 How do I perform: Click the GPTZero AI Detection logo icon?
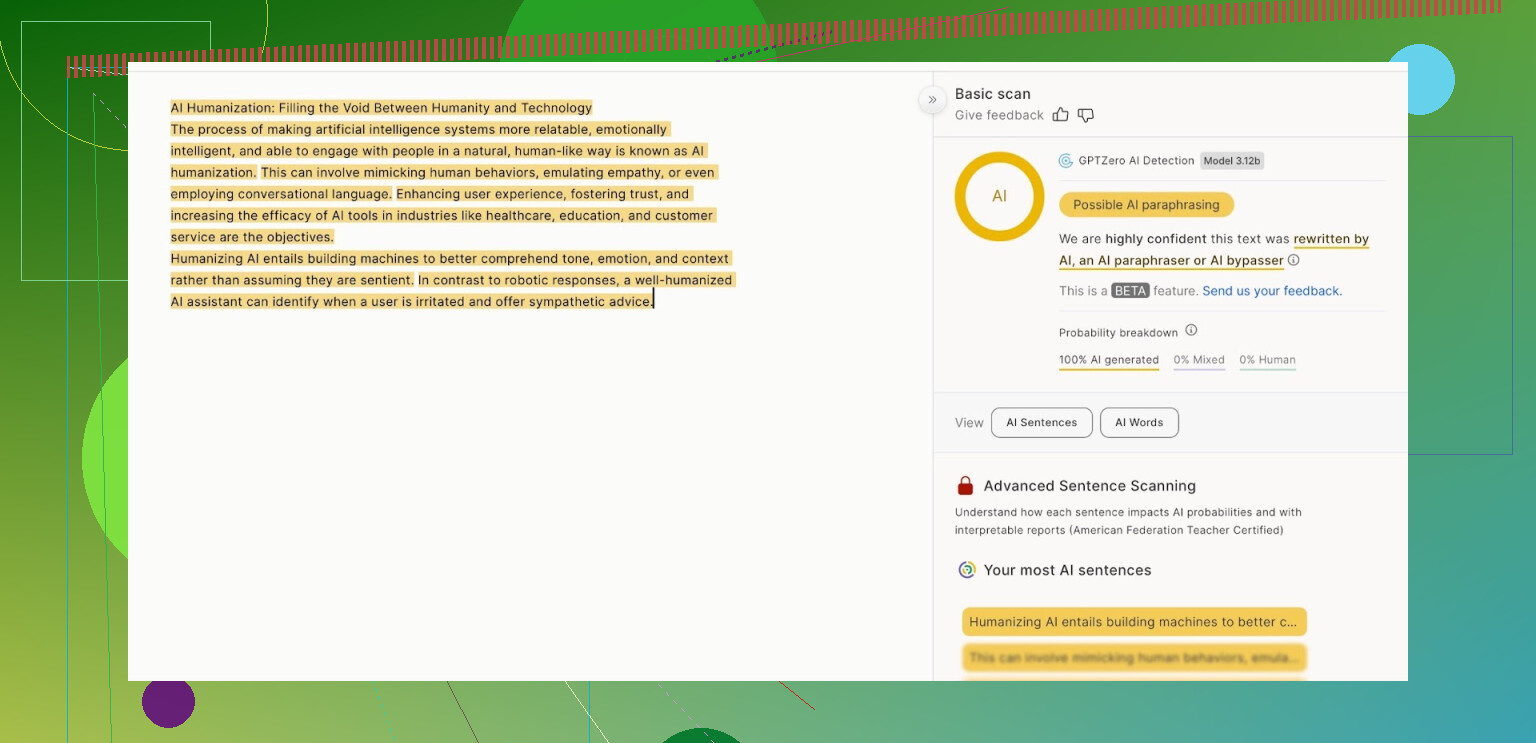tap(1066, 161)
